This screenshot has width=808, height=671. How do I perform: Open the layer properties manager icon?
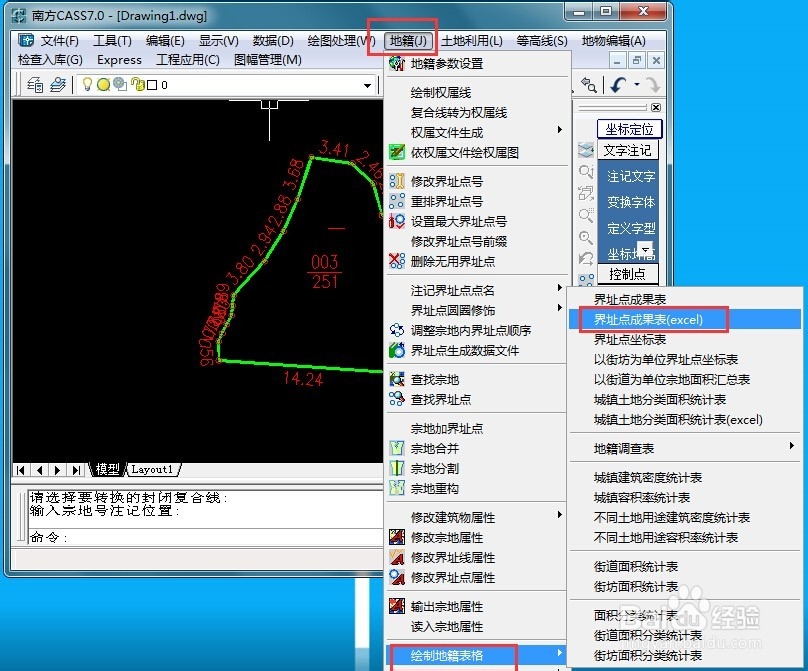pyautogui.click(x=35, y=85)
